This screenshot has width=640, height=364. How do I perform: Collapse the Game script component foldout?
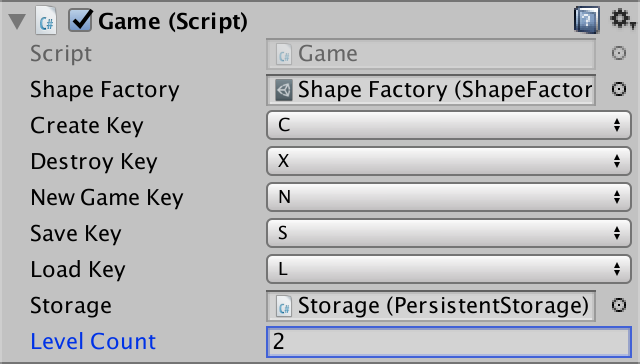click(17, 21)
